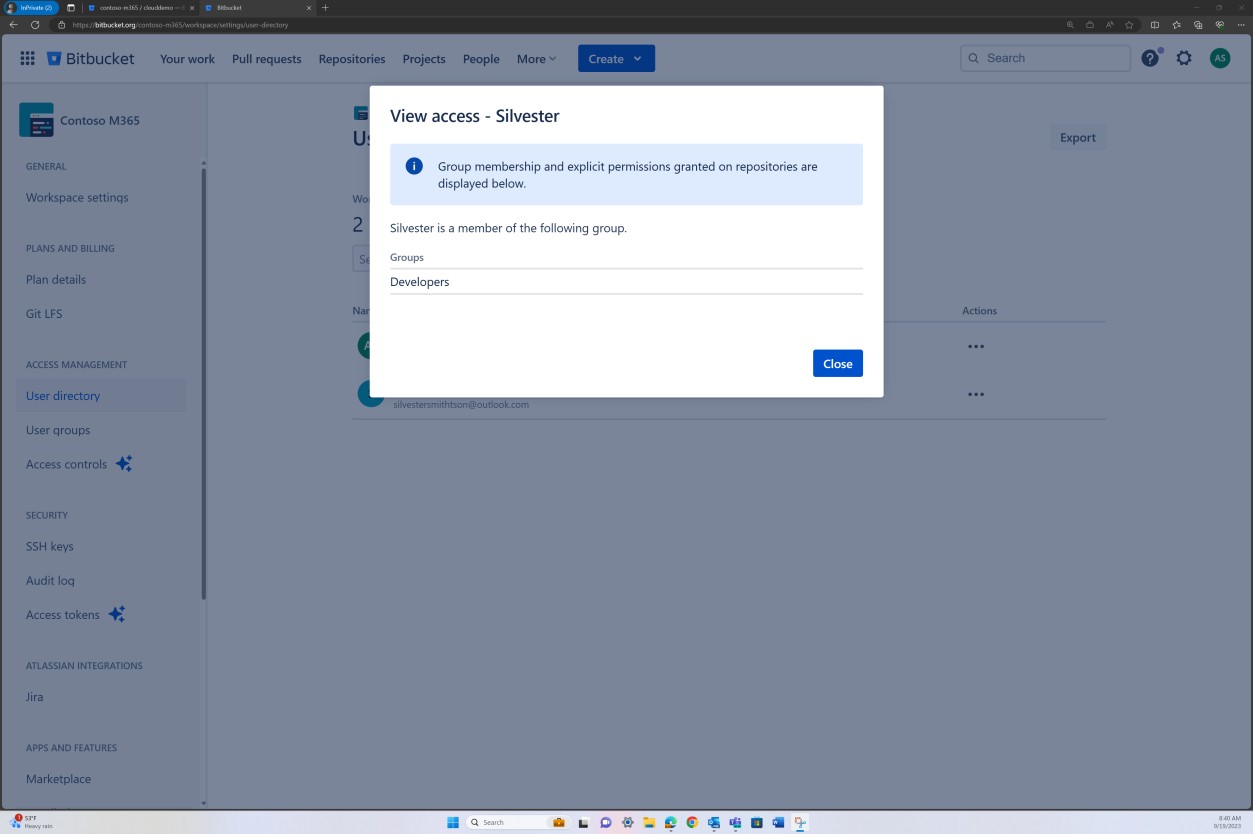Click the Contoso M365 workspace avatar
Viewport: 1253px width, 834px height.
pos(37,120)
